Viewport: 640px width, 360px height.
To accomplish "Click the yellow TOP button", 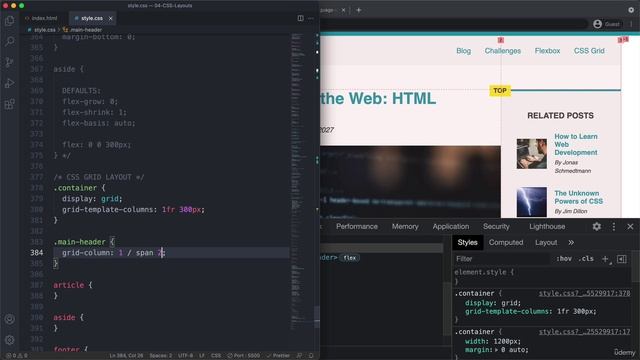I will pos(500,91).
